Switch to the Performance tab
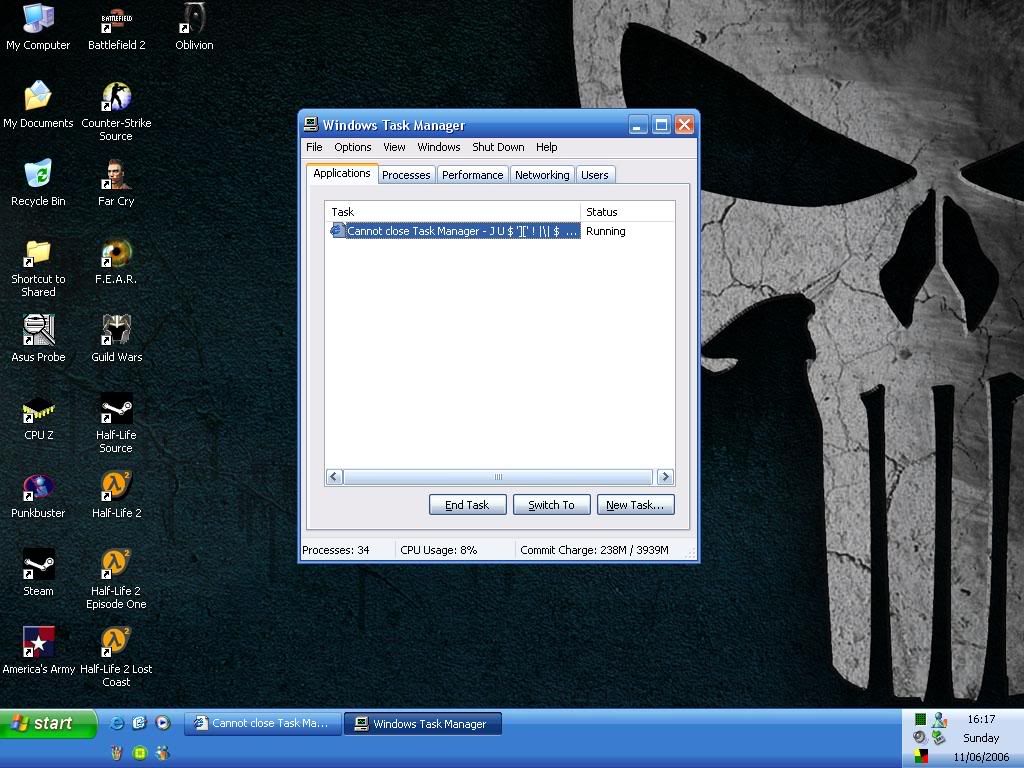This screenshot has height=768, width=1024. coord(472,175)
